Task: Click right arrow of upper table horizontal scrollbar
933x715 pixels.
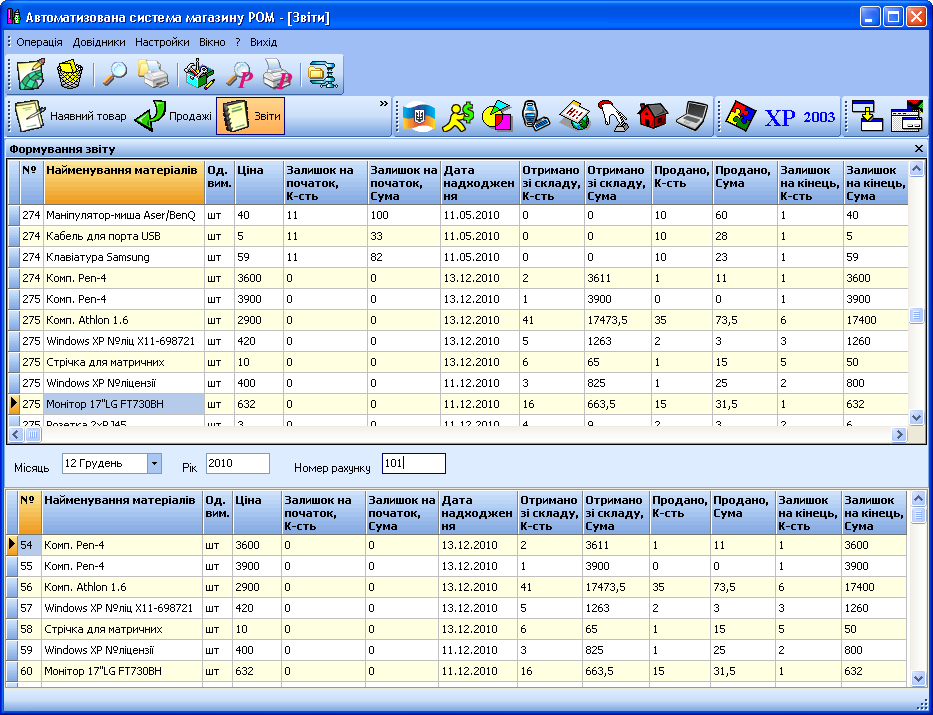Action: tap(900, 435)
